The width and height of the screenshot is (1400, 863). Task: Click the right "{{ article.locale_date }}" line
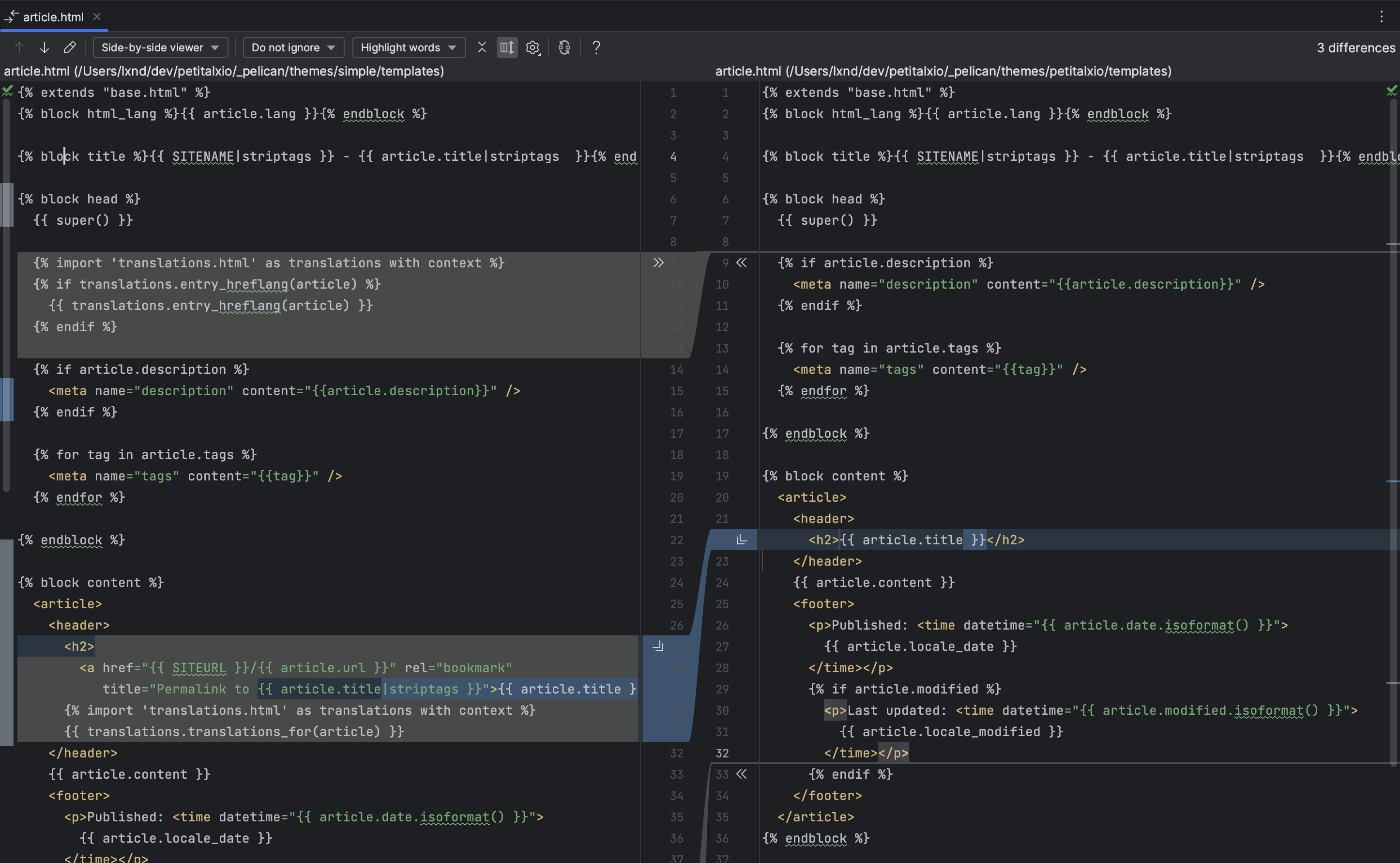(920, 646)
